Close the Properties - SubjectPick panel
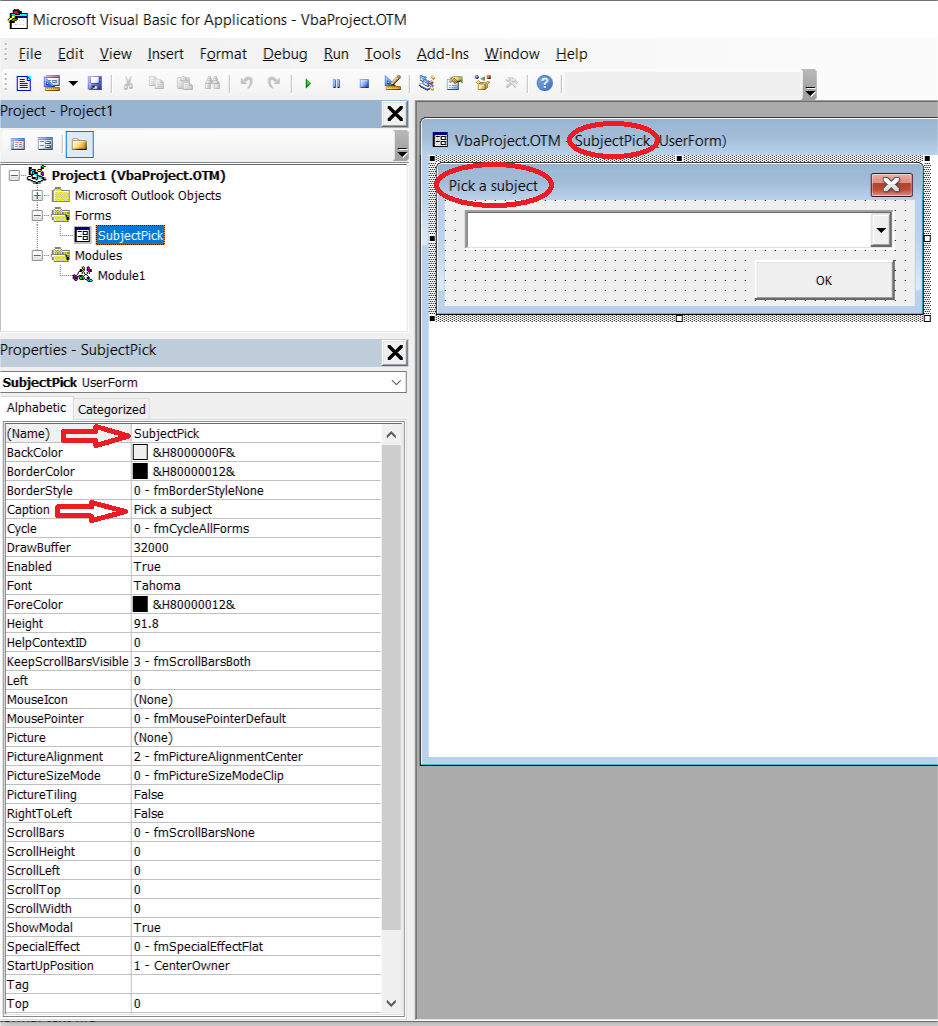This screenshot has height=1026, width=938. pyautogui.click(x=395, y=352)
